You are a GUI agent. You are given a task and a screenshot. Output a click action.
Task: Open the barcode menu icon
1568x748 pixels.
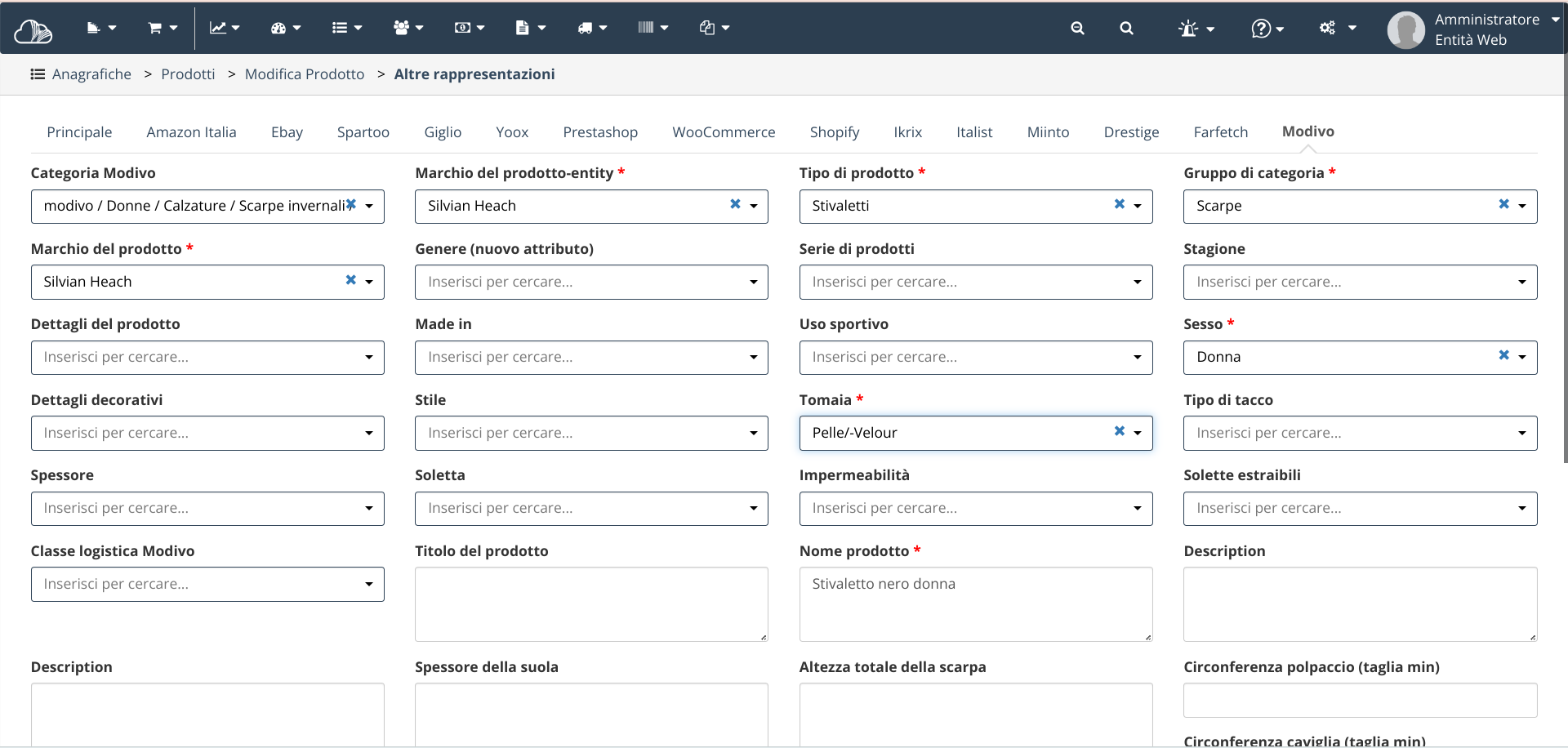point(653,28)
